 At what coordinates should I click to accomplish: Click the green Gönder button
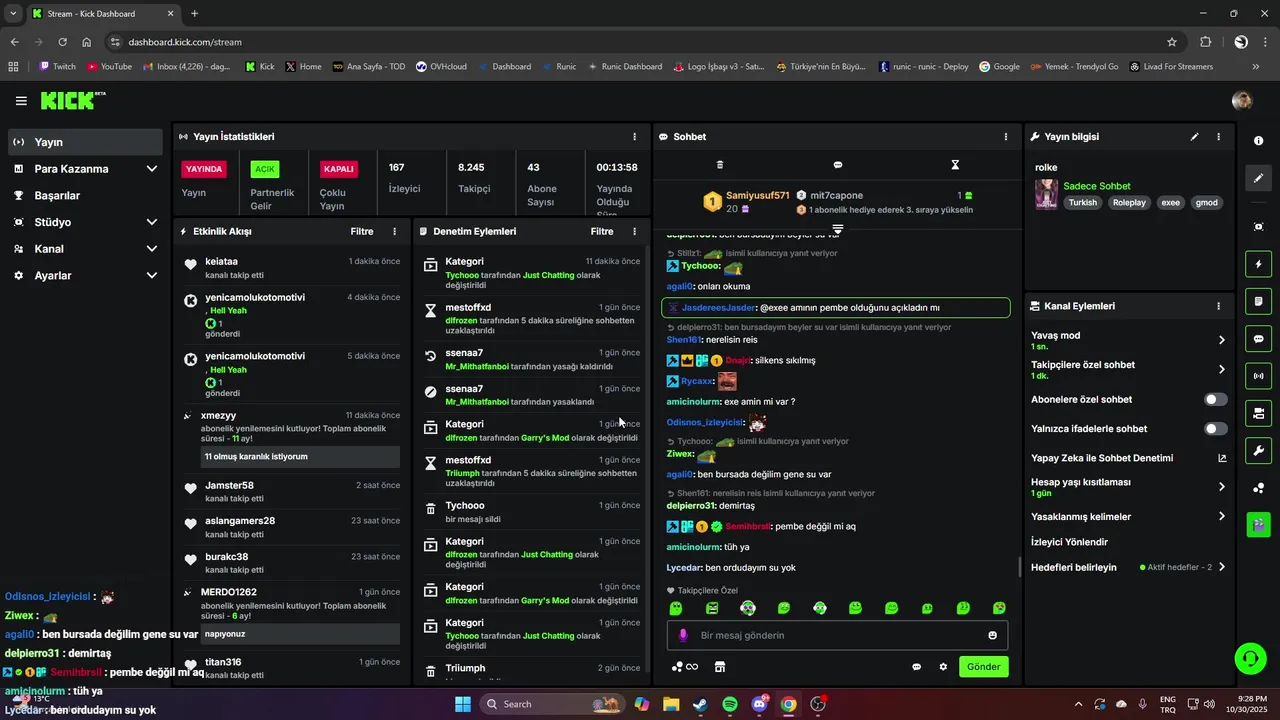(x=983, y=667)
